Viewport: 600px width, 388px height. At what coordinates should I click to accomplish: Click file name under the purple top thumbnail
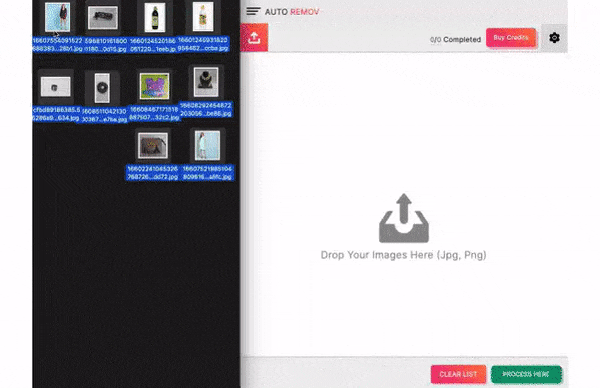(x=154, y=114)
